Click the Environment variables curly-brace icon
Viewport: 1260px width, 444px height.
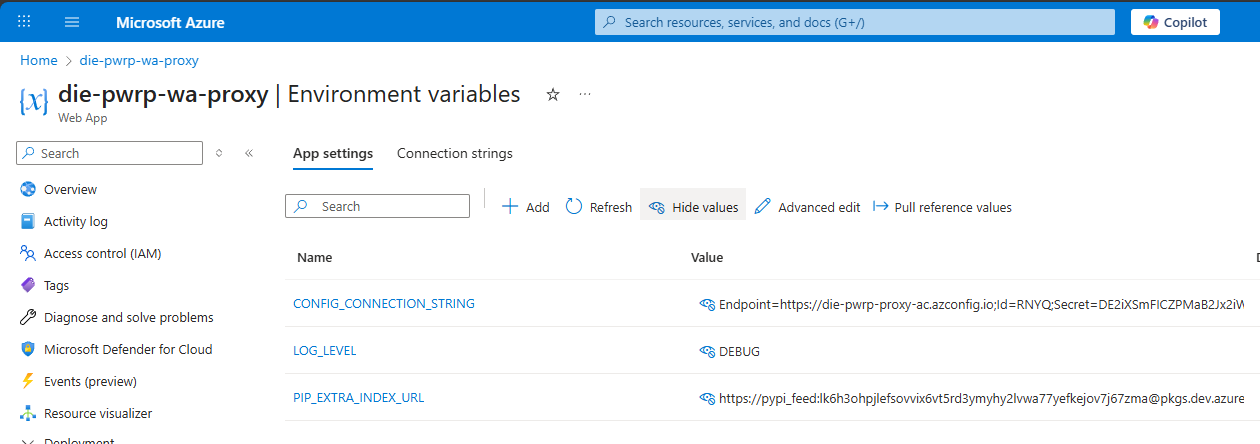[x=34, y=101]
